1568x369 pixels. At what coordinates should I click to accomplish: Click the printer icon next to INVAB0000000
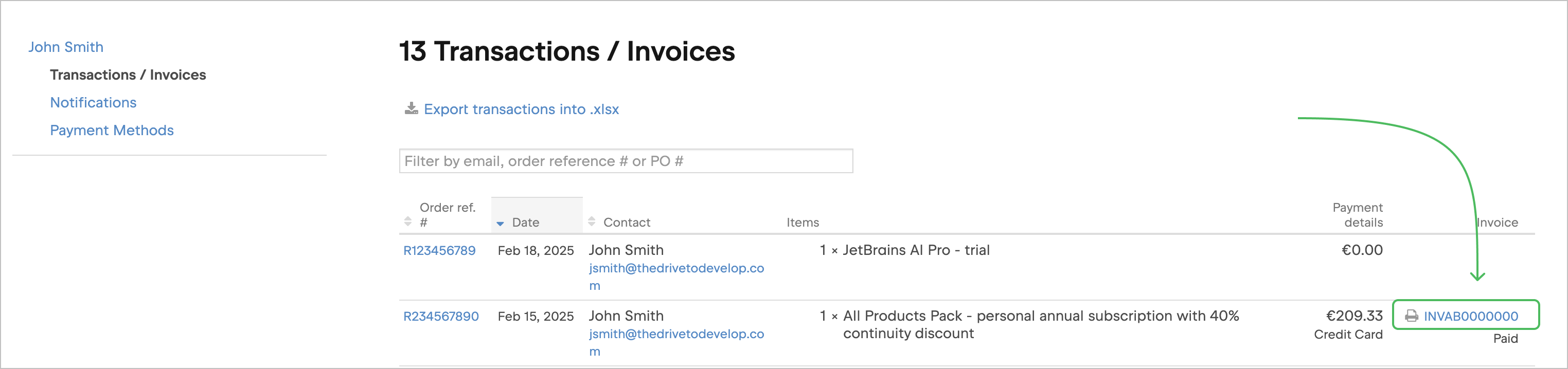click(x=1411, y=316)
